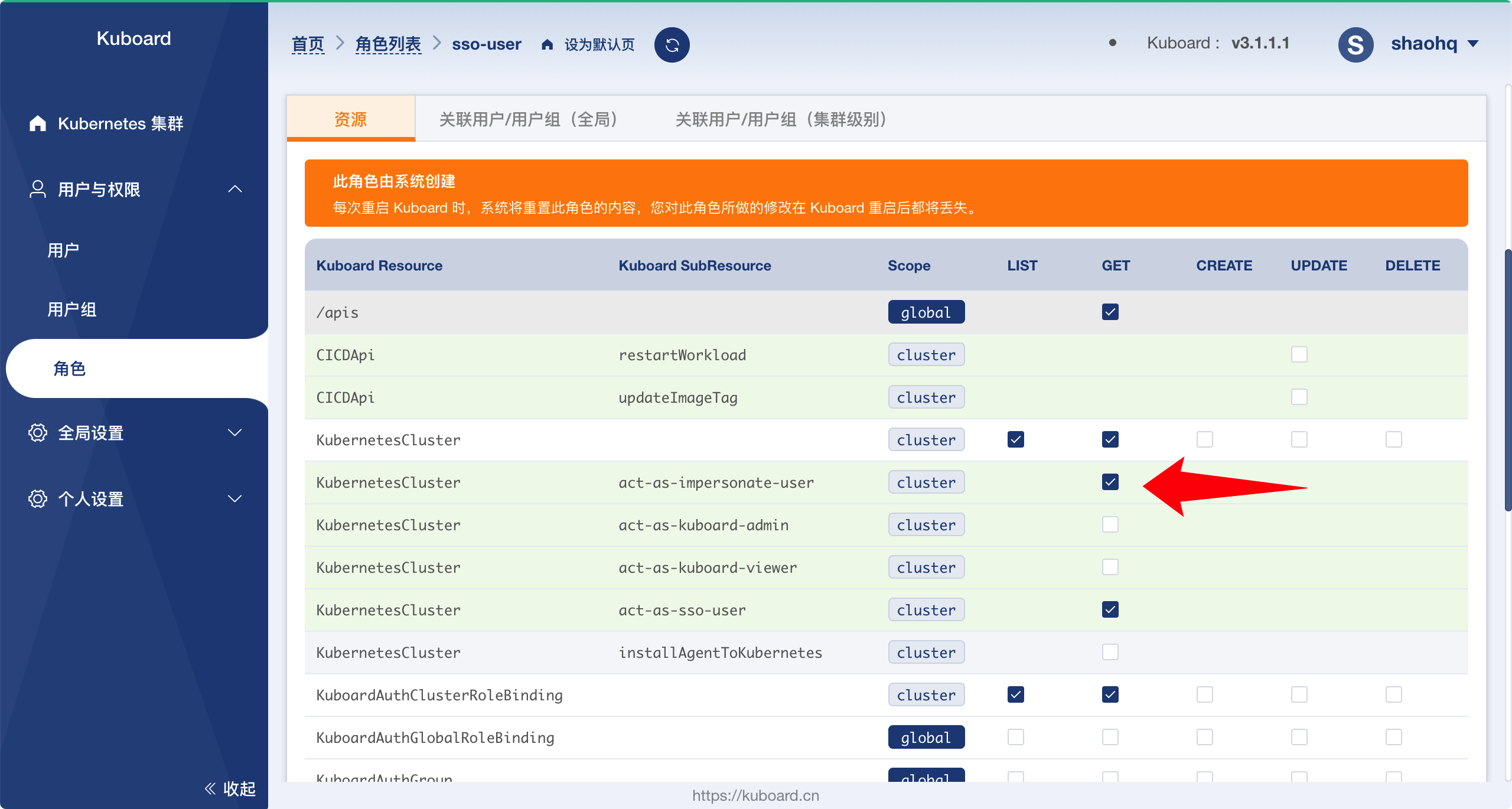Click 设为默认页 link
The image size is (1512, 809).
[x=599, y=45]
